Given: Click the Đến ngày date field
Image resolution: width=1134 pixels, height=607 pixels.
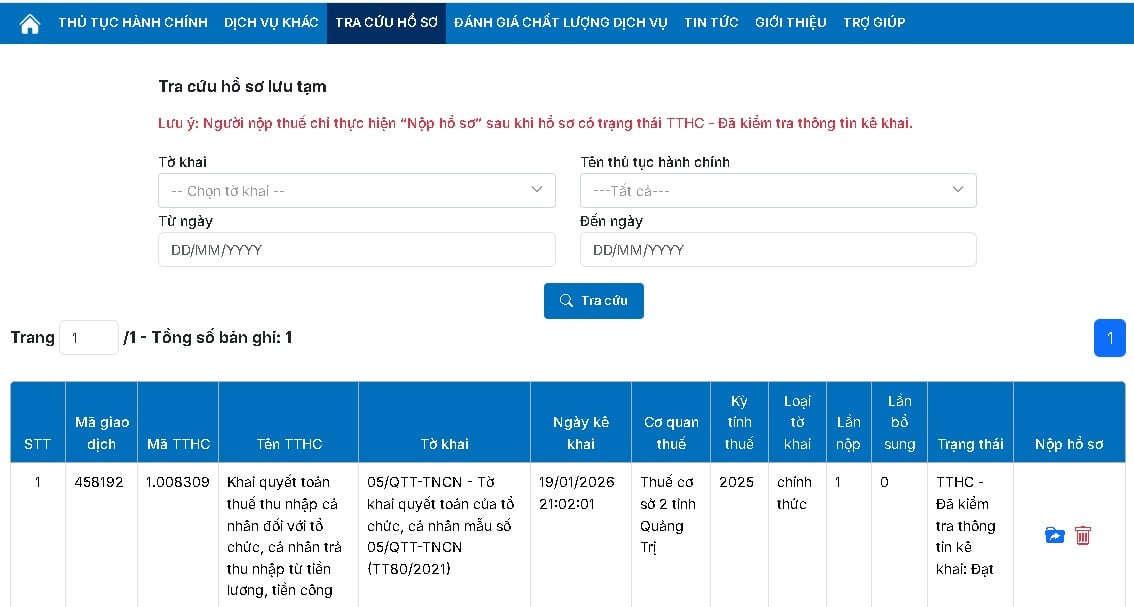Looking at the screenshot, I should [778, 250].
